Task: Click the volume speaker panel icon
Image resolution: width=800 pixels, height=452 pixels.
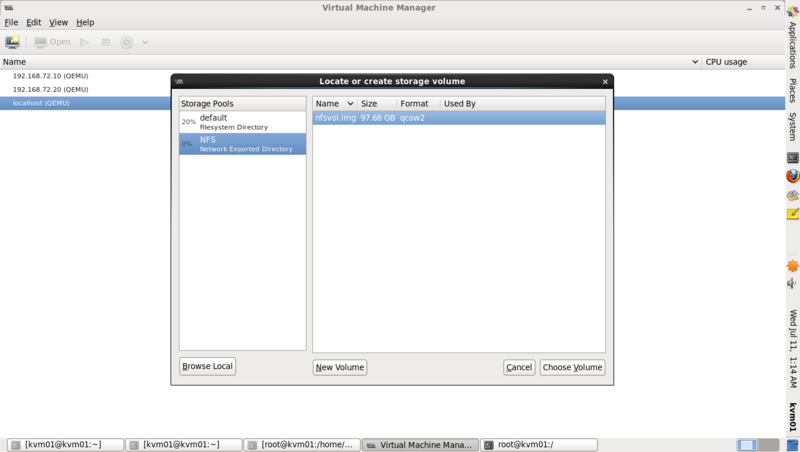Action: [792, 283]
